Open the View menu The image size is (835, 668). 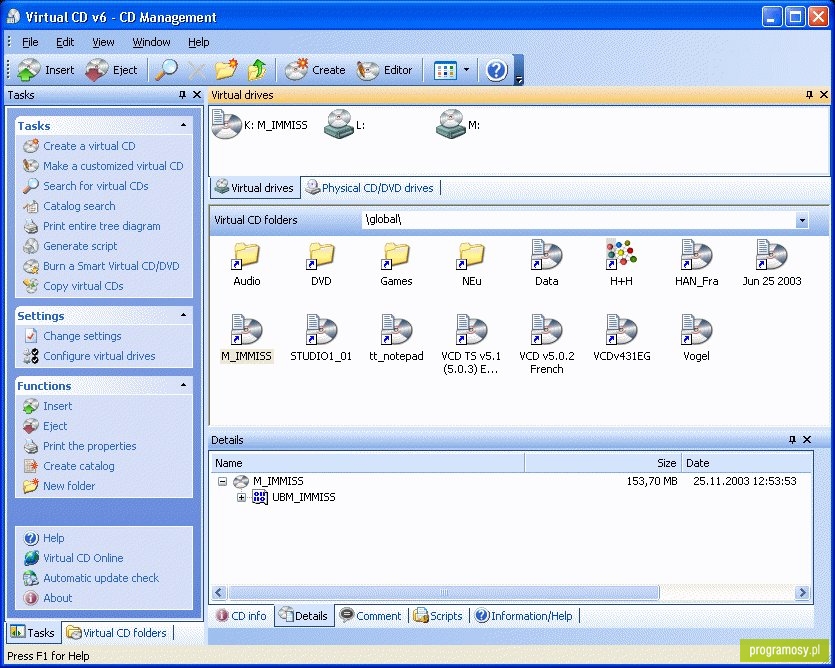click(x=103, y=42)
